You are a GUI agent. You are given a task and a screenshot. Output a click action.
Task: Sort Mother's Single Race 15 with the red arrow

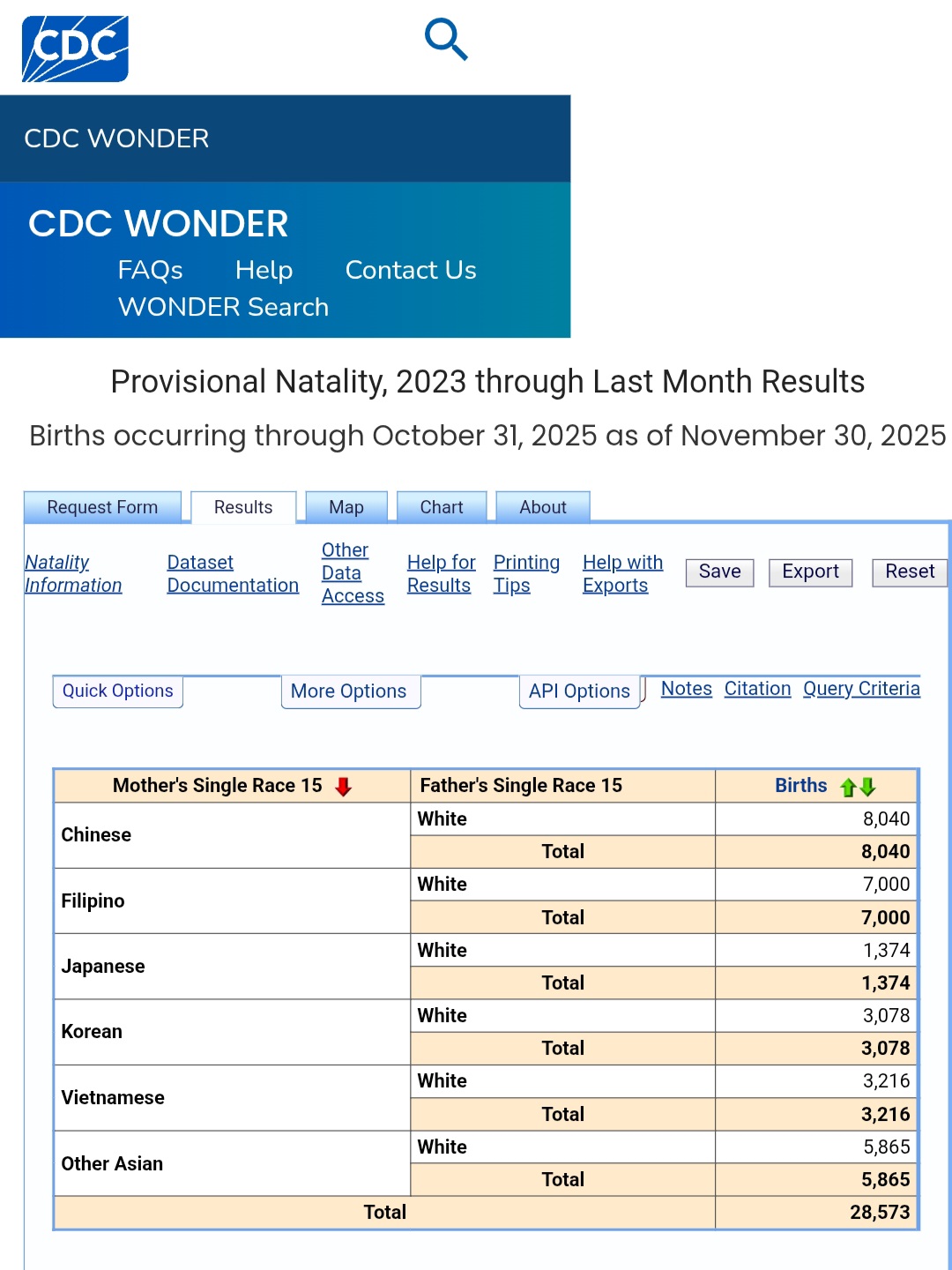[344, 787]
